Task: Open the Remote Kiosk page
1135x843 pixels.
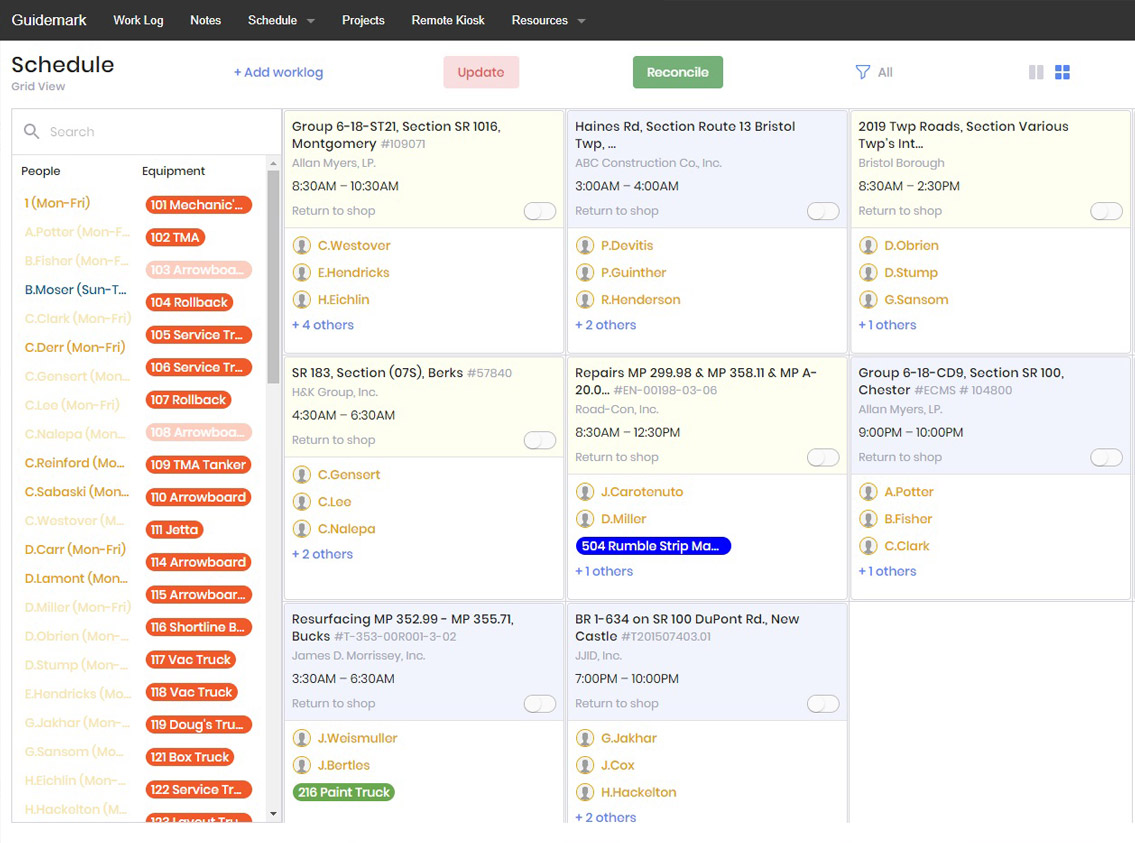Action: pos(448,20)
